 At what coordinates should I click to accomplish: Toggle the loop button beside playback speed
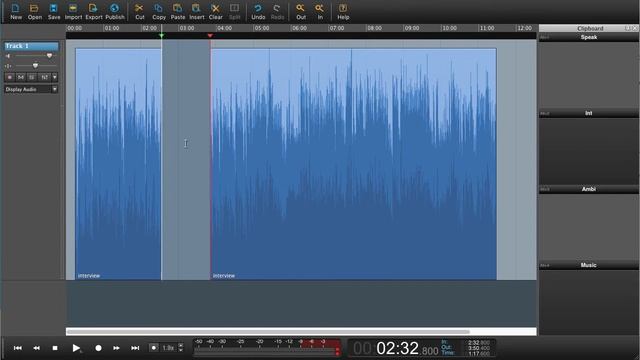coord(153,348)
